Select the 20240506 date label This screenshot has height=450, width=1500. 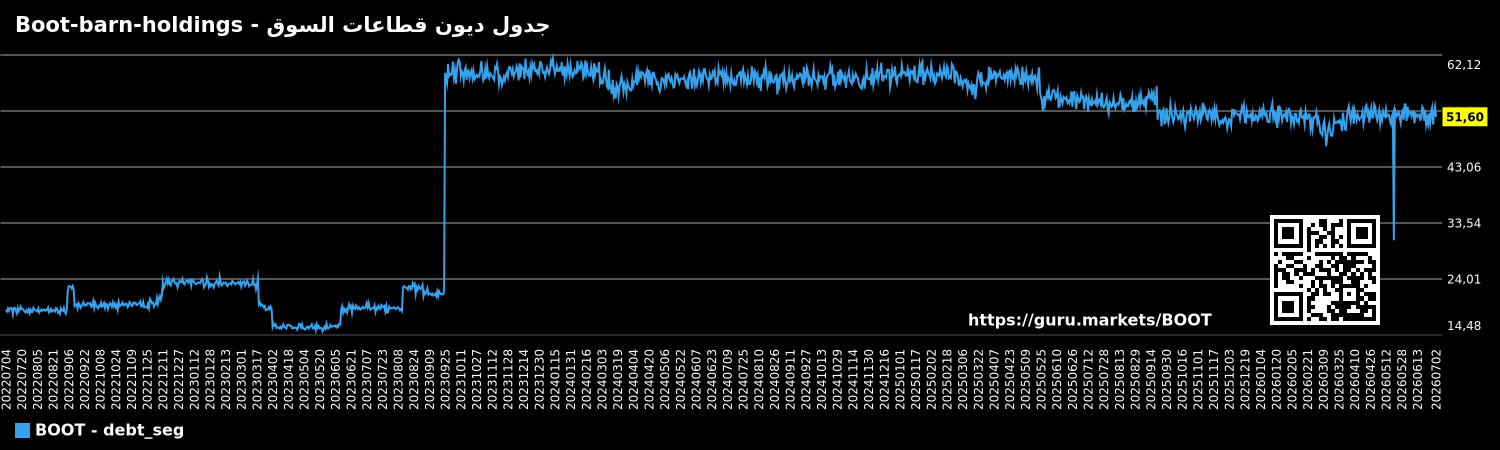pos(666,378)
